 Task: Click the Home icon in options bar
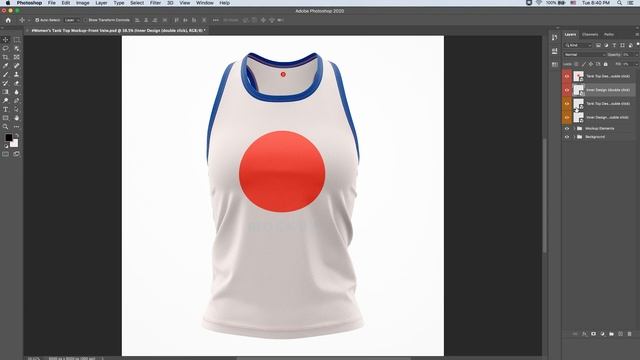pos(8,20)
